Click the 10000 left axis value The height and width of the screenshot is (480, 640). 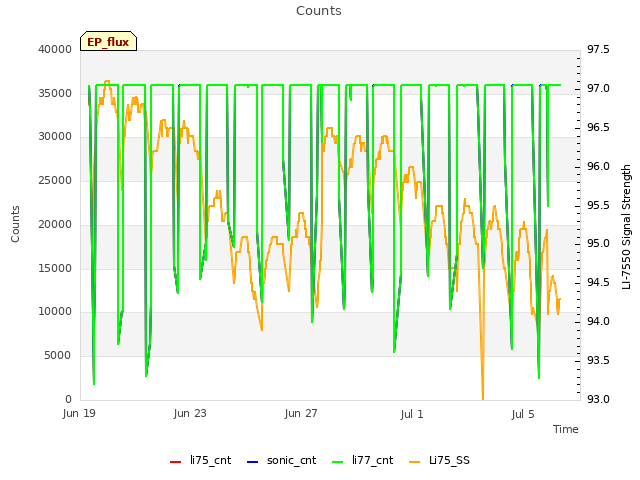click(x=55, y=312)
